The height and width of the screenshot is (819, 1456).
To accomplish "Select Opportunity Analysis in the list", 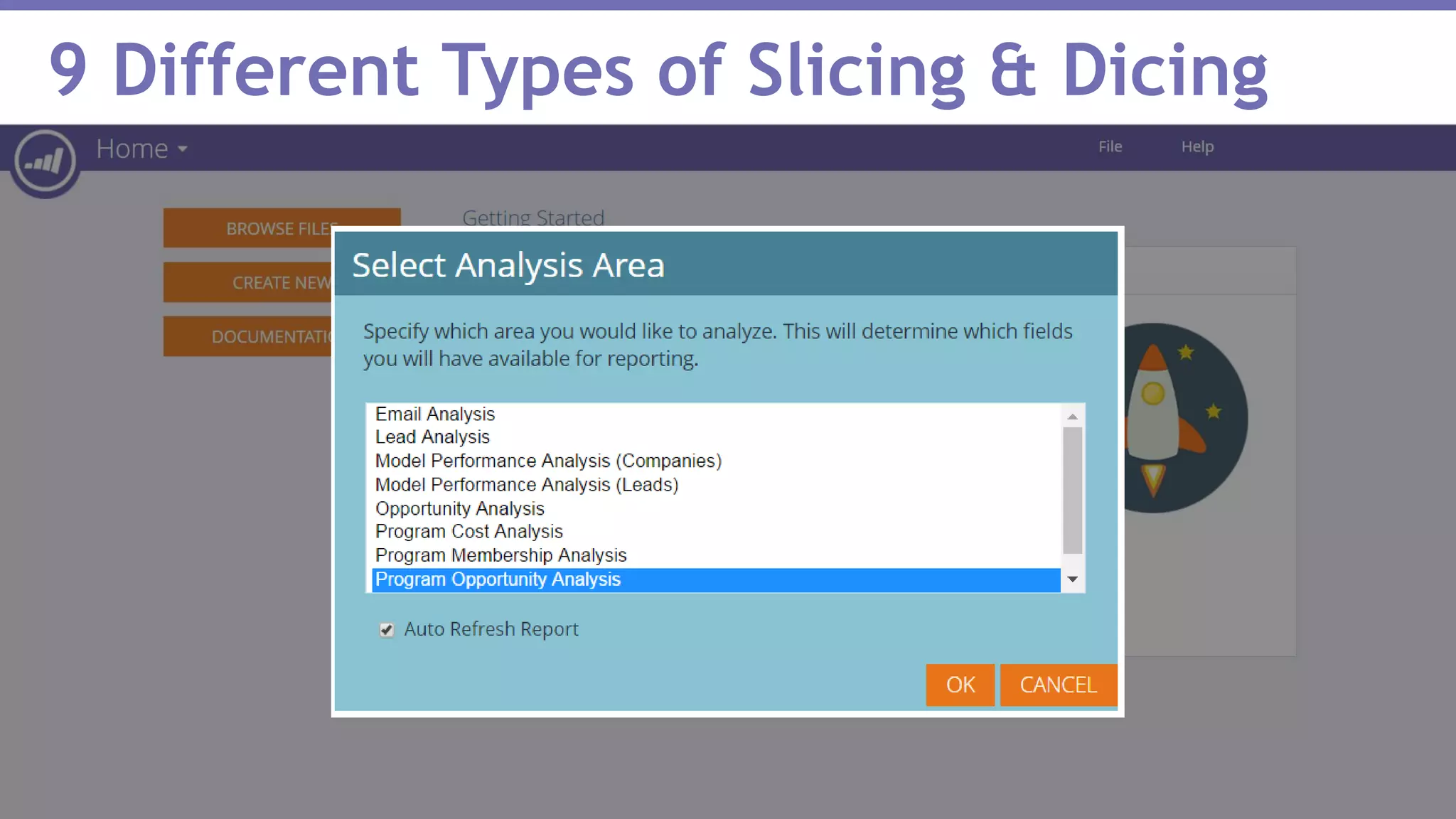I will pyautogui.click(x=716, y=508).
